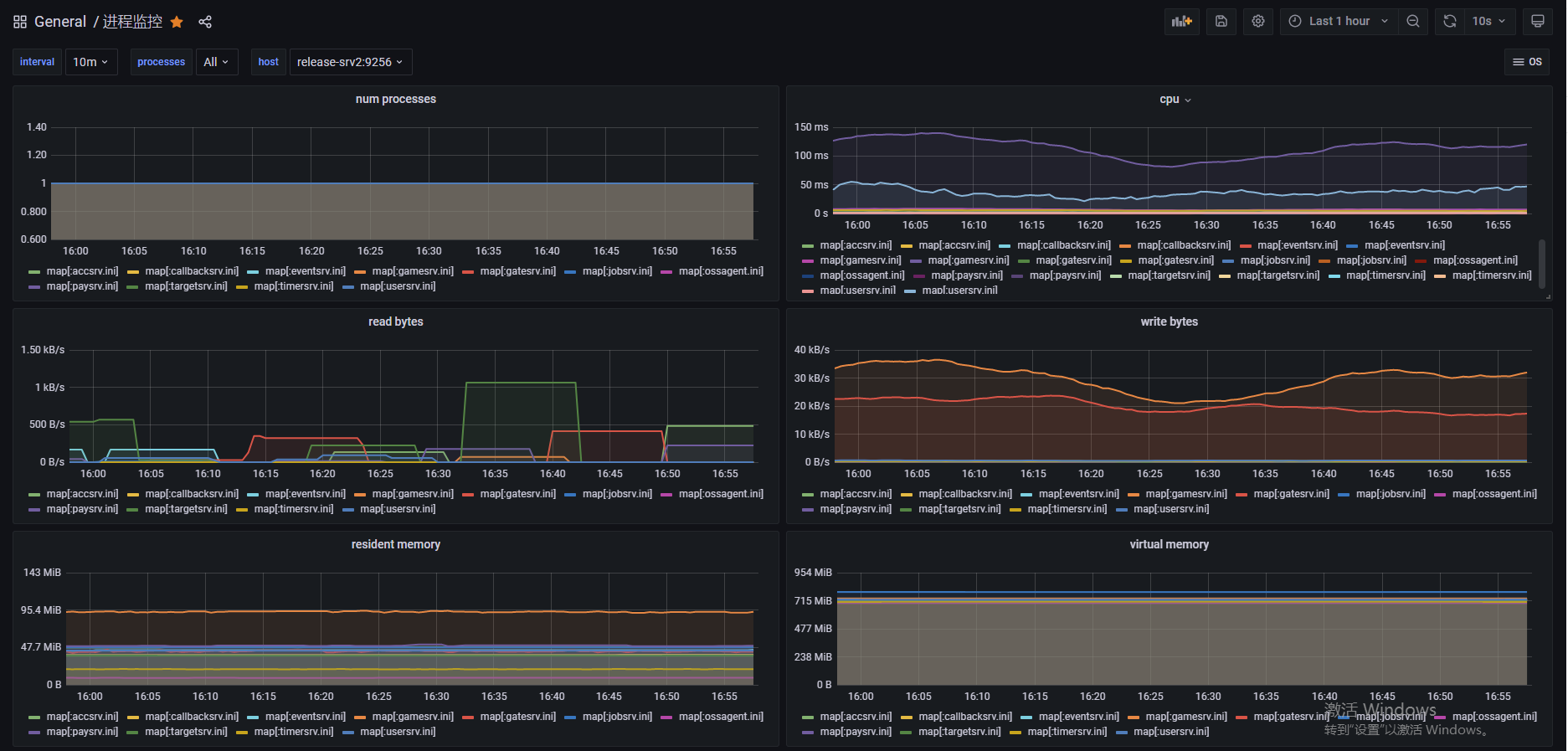Image resolution: width=1568 pixels, height=751 pixels.
Task: Toggle map[:accsrv.ini] series in num processes legend
Action: tap(82, 271)
